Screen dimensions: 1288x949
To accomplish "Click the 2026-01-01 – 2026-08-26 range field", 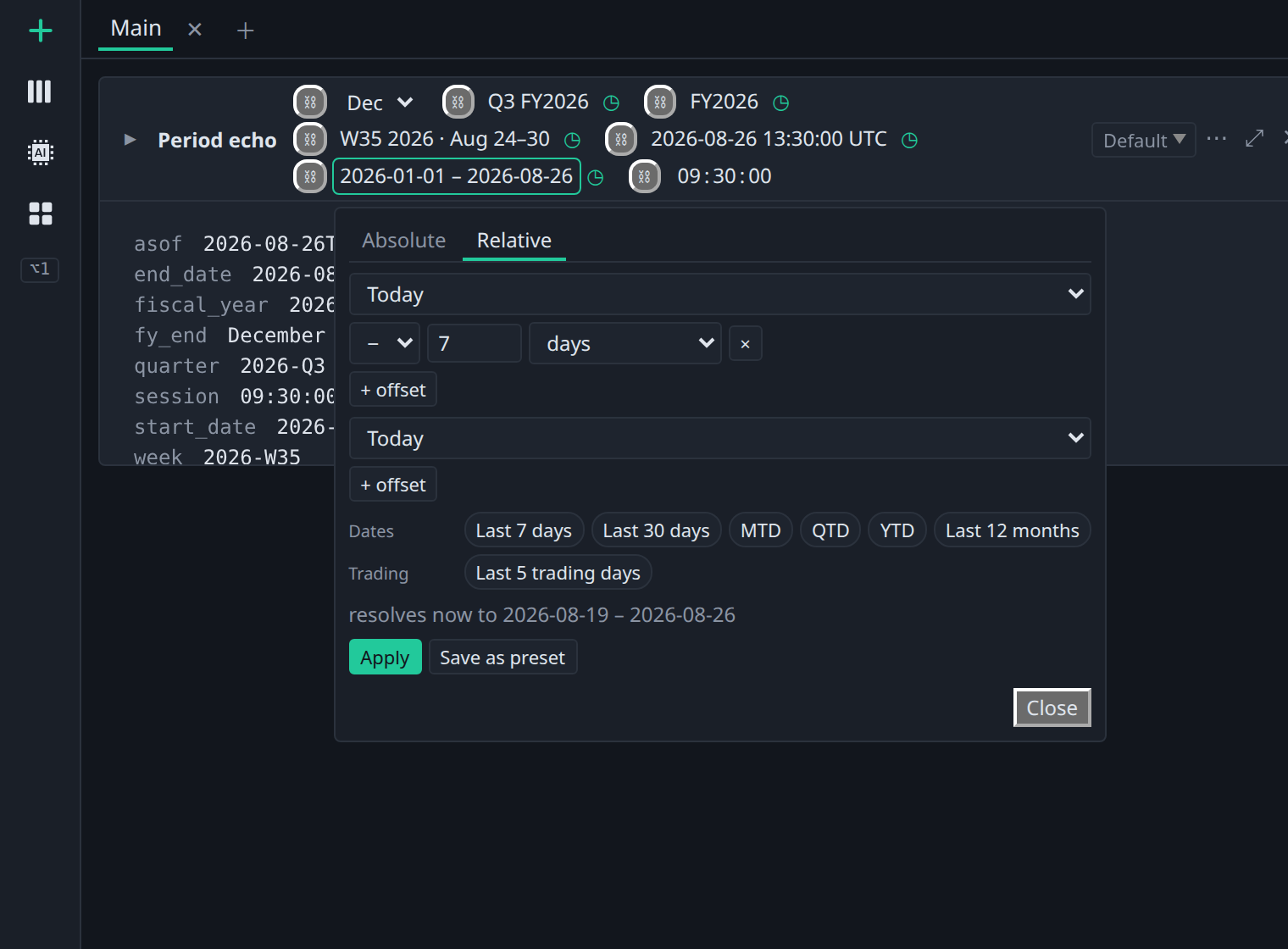I will 457,176.
